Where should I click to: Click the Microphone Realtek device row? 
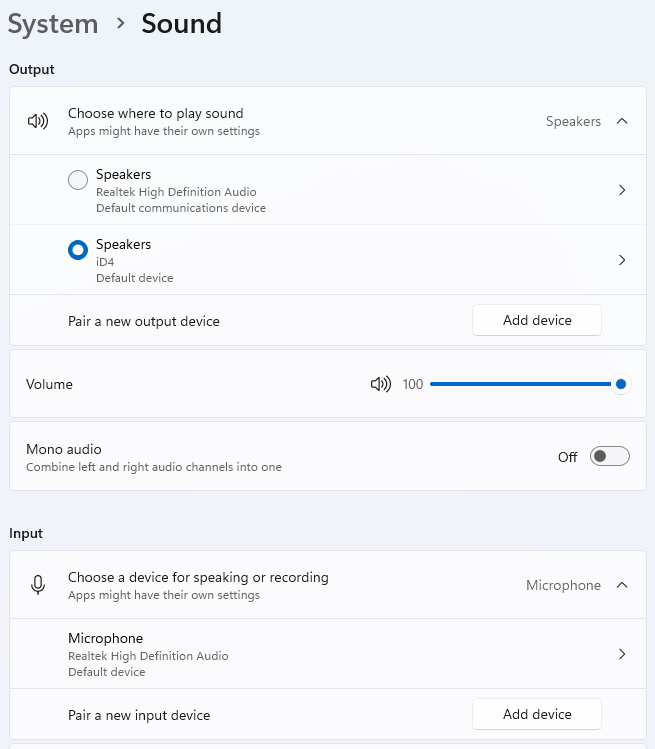pos(148,654)
